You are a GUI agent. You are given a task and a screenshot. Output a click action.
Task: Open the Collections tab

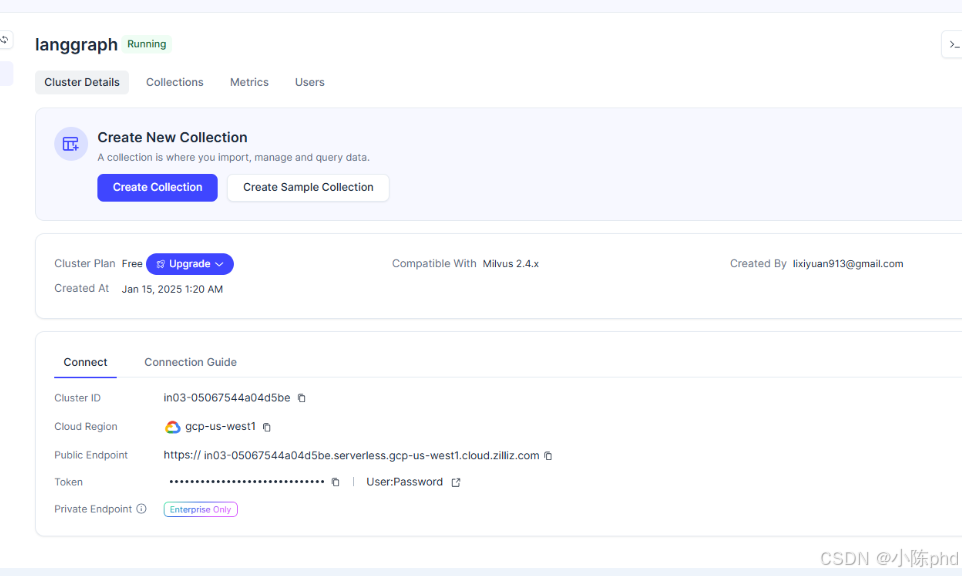174,82
